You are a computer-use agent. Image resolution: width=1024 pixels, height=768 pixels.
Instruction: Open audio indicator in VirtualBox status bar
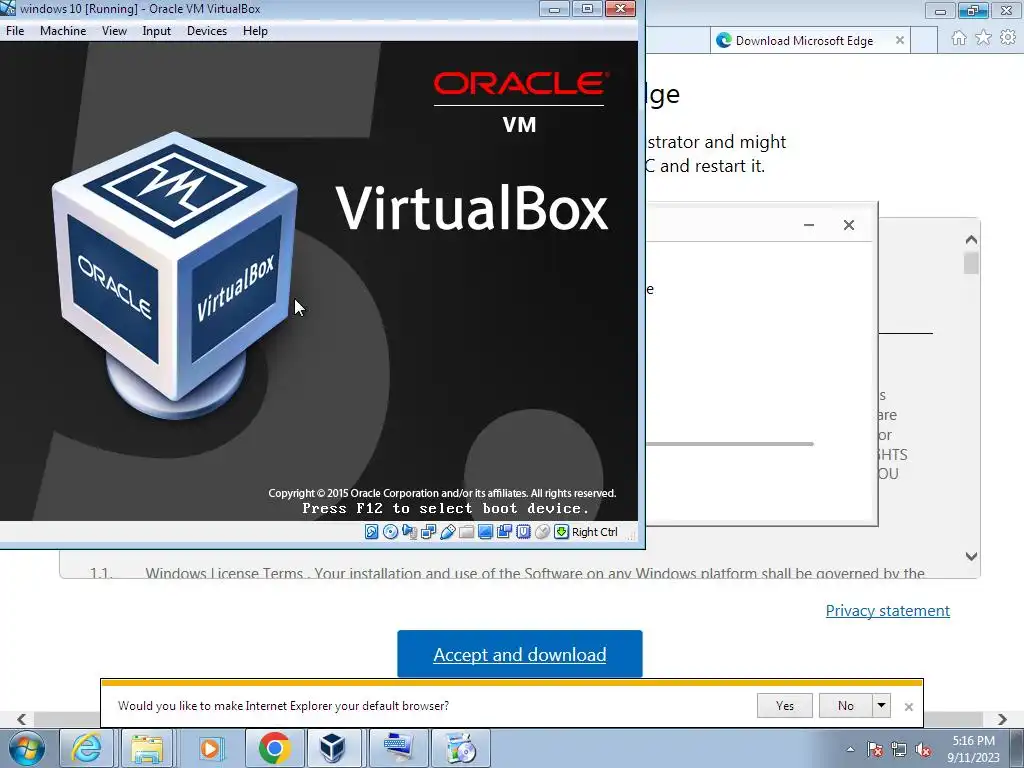[409, 532]
